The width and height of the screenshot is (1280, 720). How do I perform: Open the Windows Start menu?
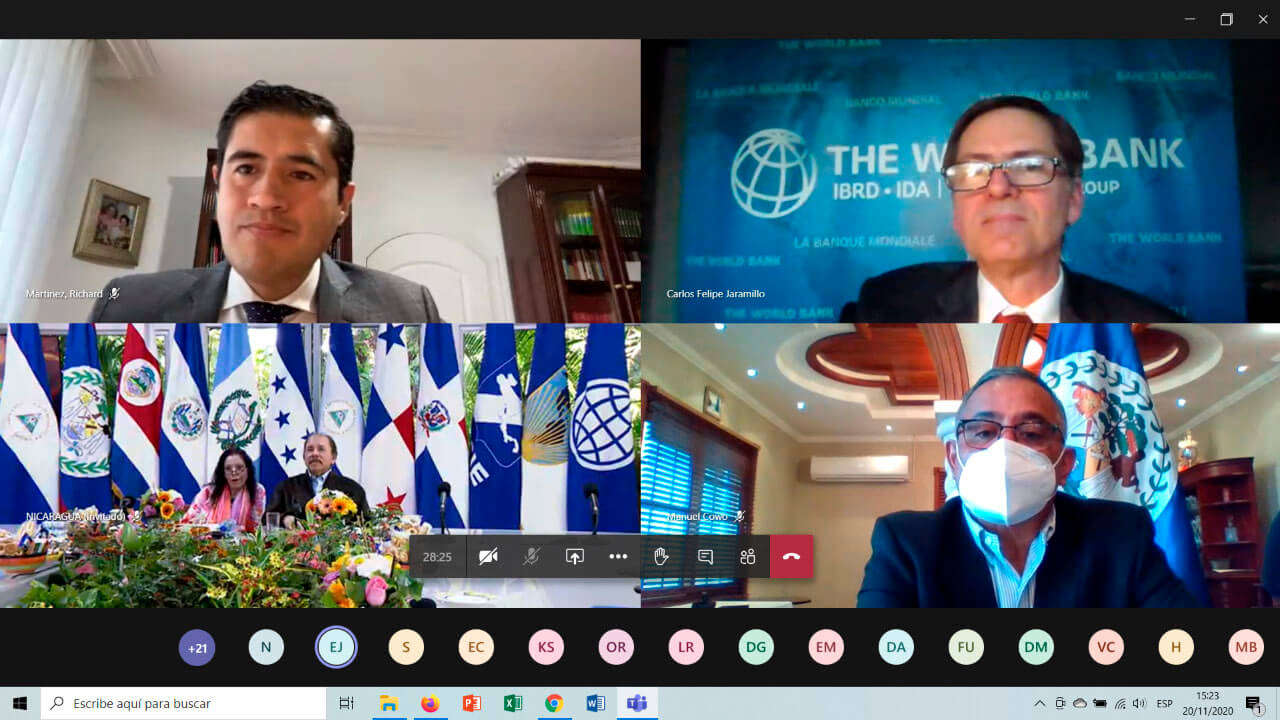(x=20, y=704)
